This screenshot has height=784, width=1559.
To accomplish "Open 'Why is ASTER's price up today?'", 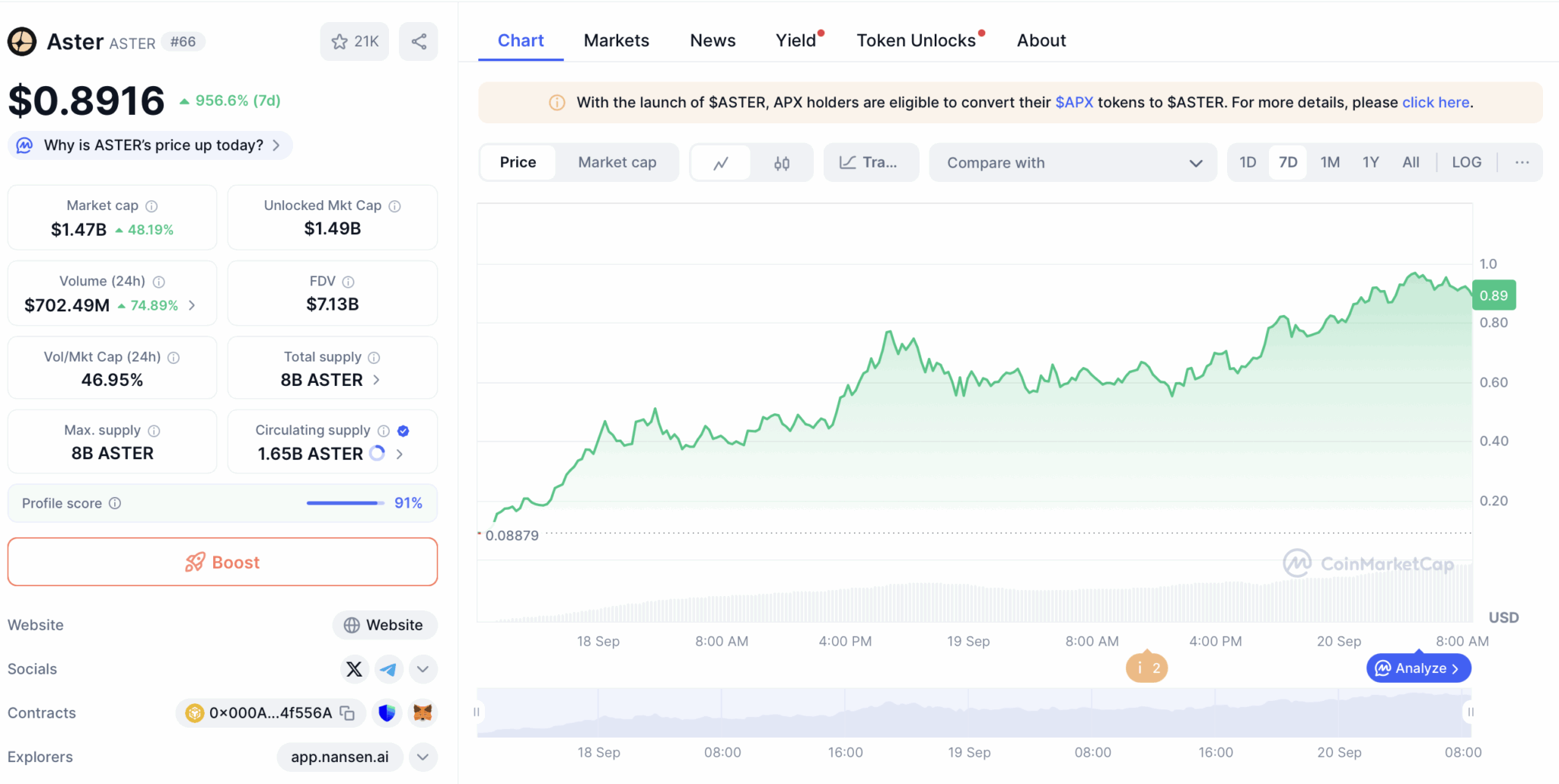I will click(x=149, y=145).
